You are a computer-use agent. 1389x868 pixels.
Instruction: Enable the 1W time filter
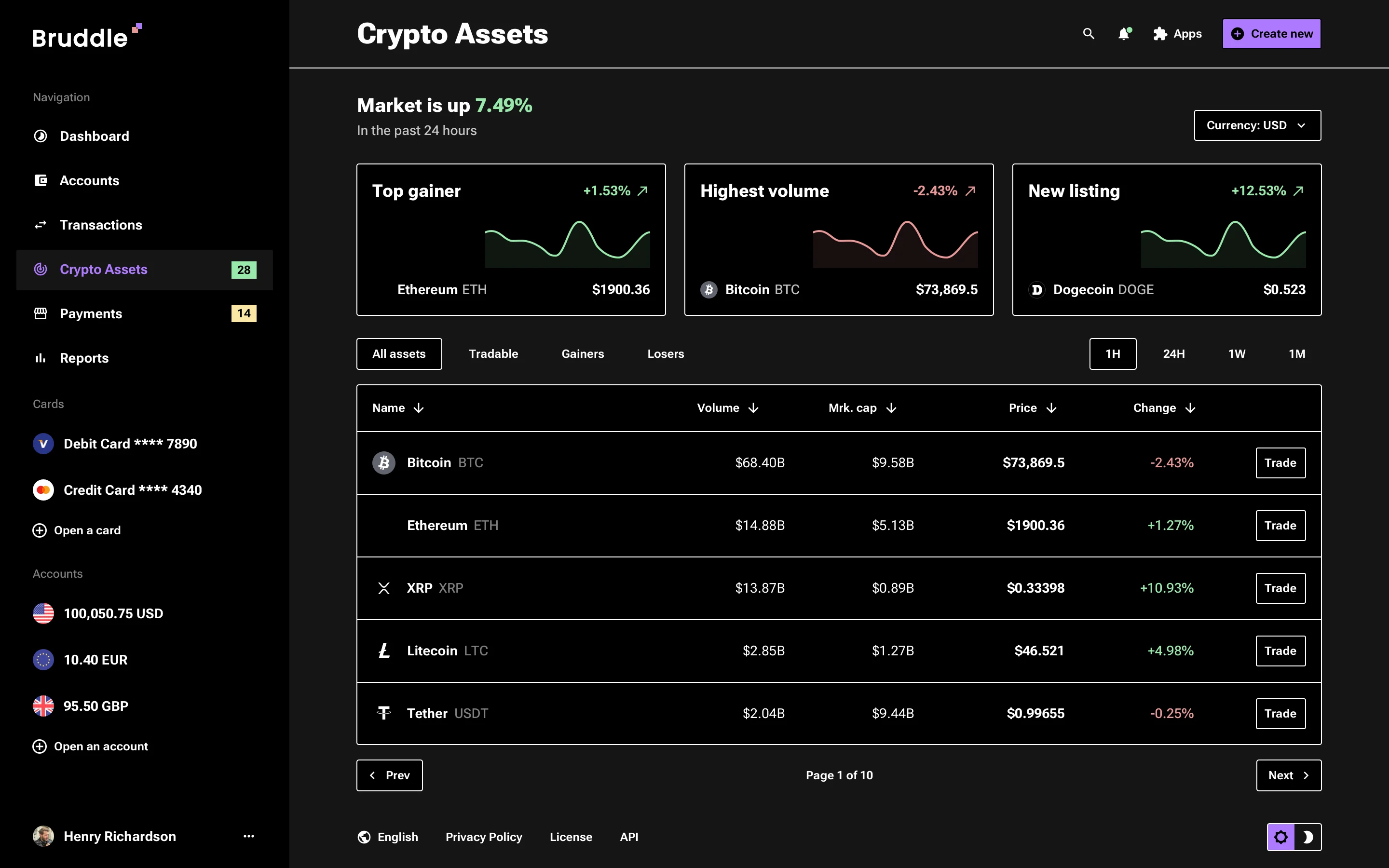pyautogui.click(x=1236, y=353)
